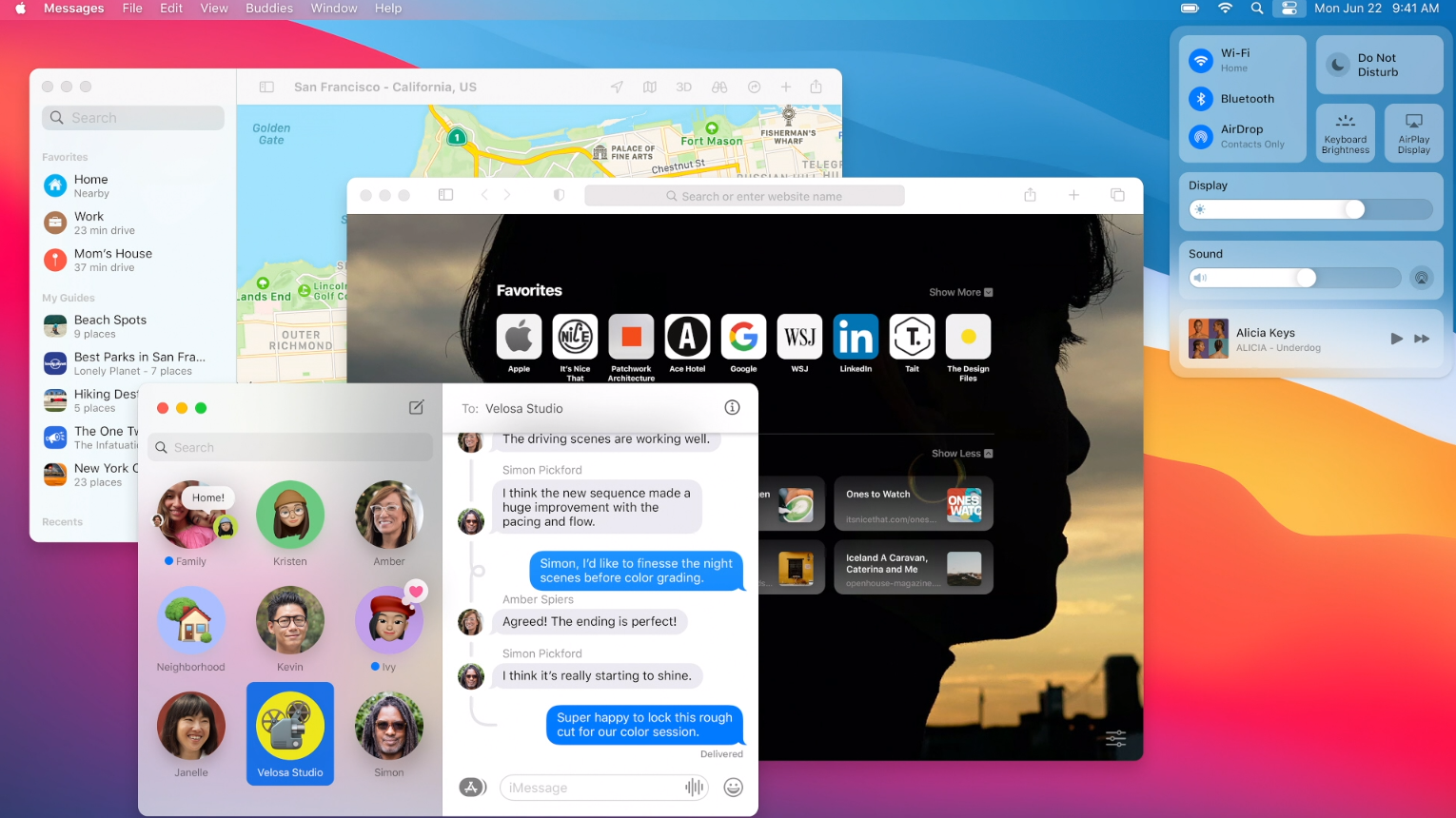Open the View menu
This screenshot has width=1456, height=818.
point(214,9)
